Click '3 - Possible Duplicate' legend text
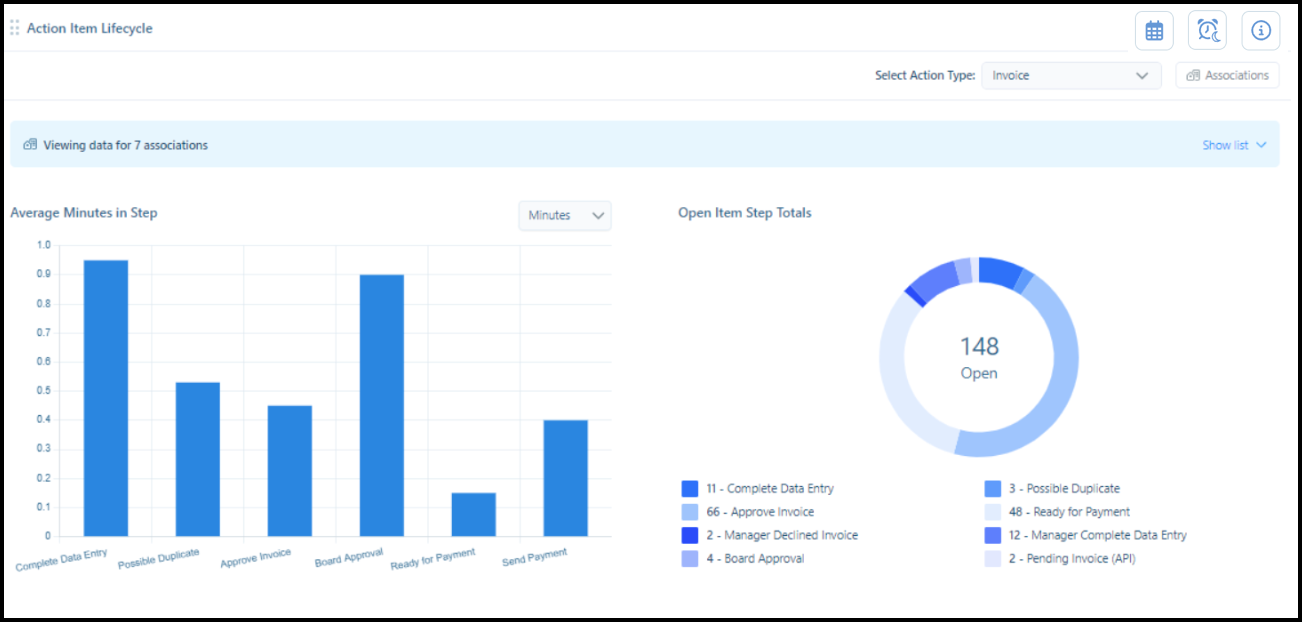Viewport: 1302px width, 622px height. (x=1064, y=489)
